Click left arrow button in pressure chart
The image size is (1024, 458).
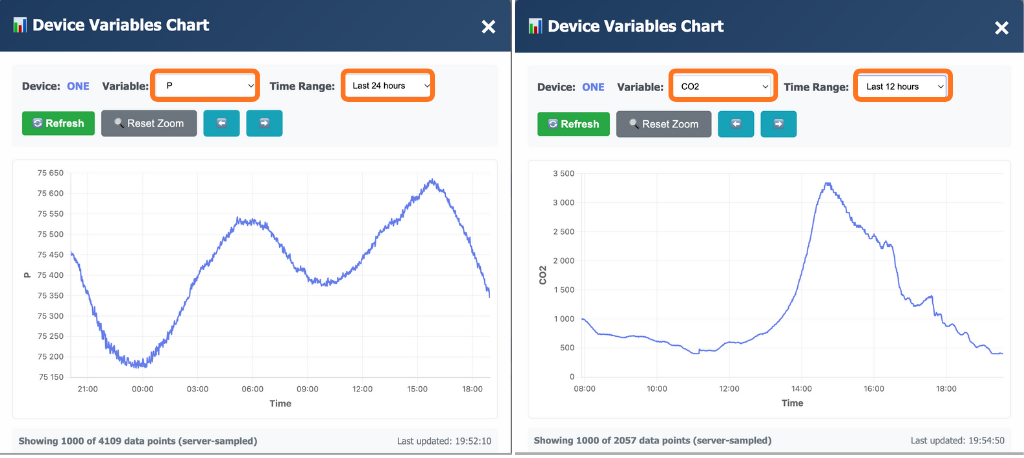(x=221, y=123)
